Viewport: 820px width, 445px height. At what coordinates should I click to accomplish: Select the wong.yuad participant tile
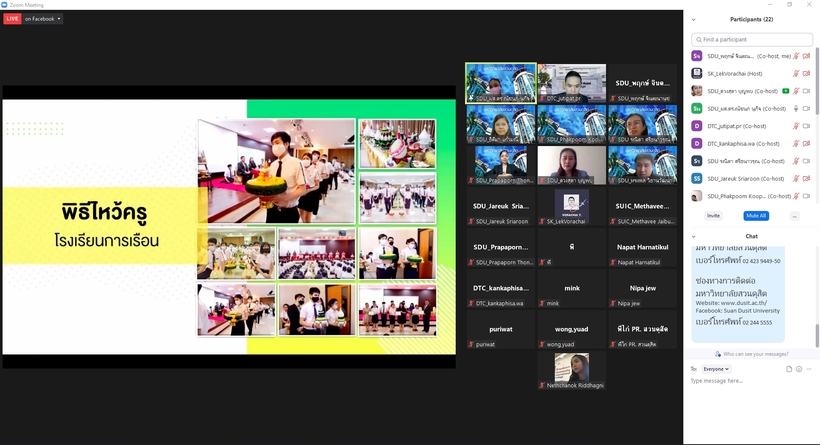pyautogui.click(x=572, y=329)
